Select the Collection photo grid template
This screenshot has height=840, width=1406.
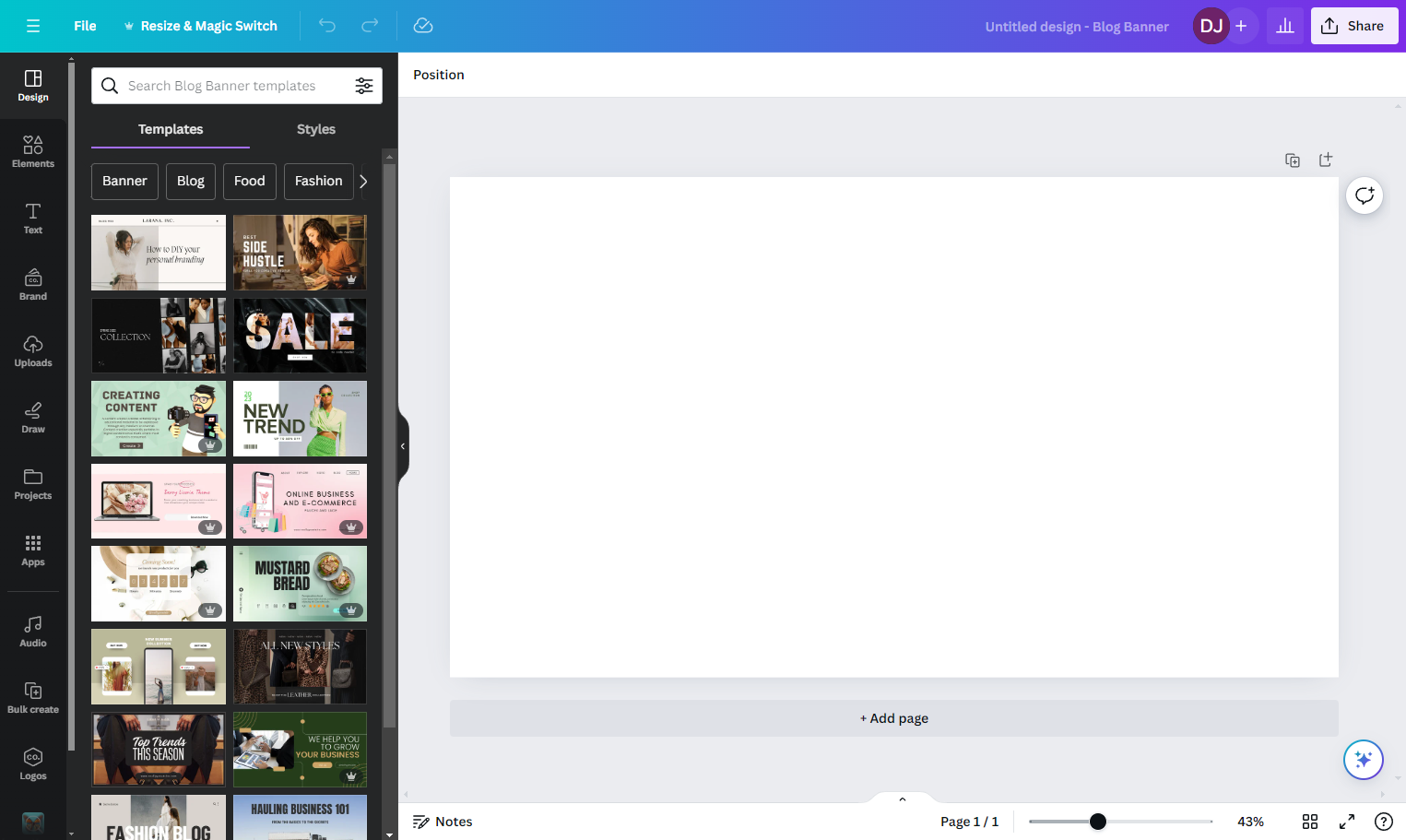point(159,336)
